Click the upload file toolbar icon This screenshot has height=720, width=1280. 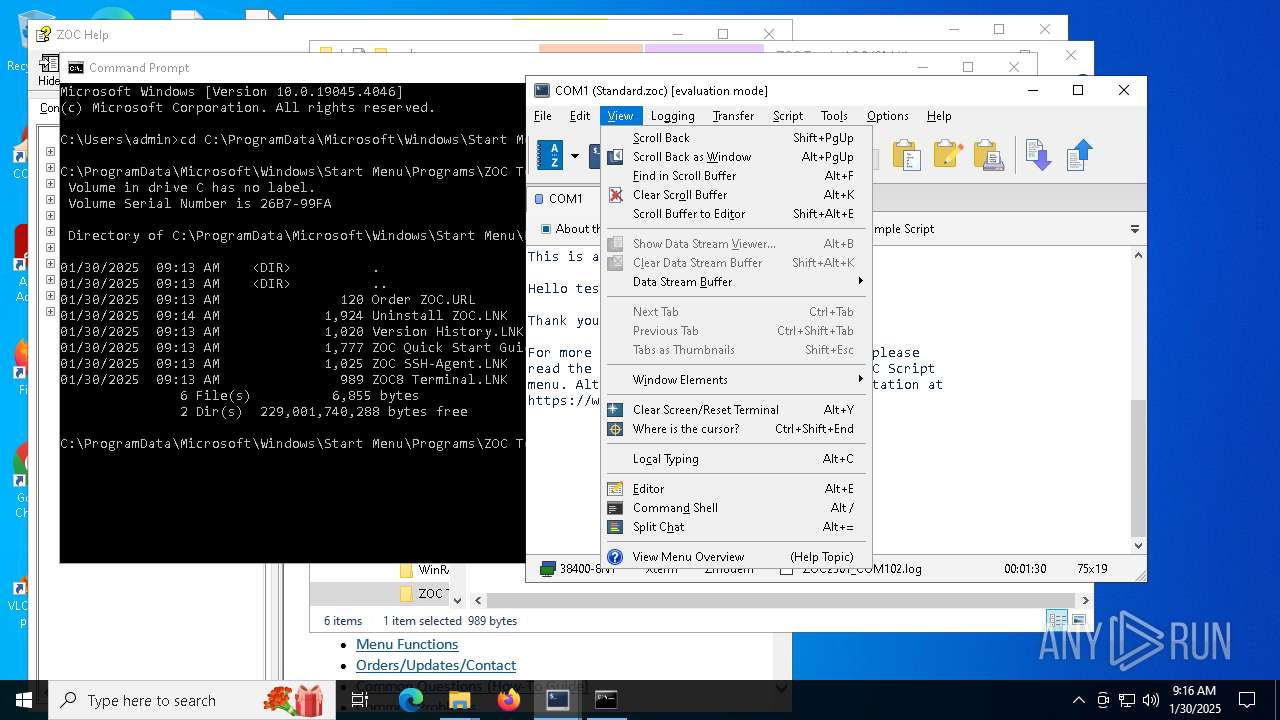coord(1079,155)
